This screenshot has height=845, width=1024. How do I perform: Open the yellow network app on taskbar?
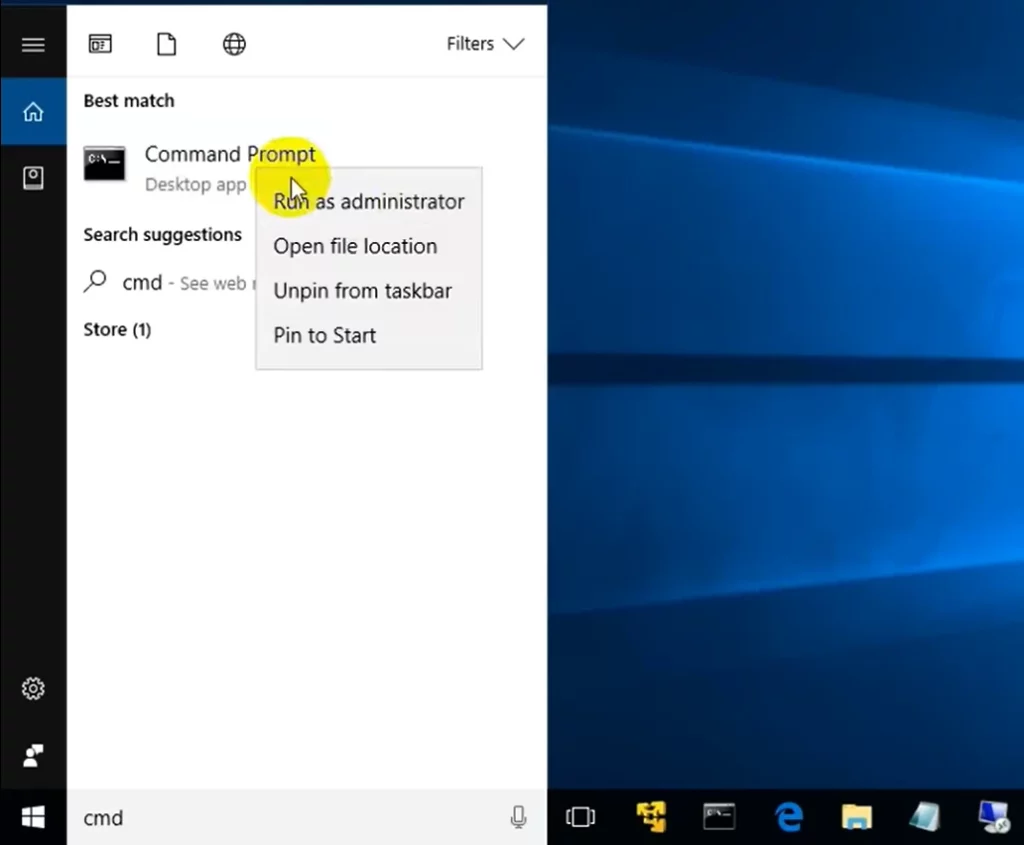pyautogui.click(x=651, y=817)
